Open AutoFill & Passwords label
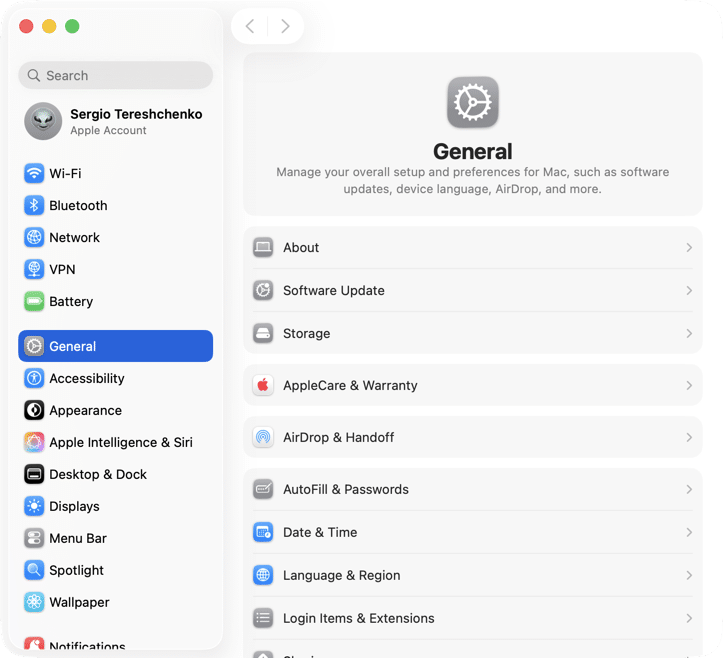723x658 pixels. 346,489
